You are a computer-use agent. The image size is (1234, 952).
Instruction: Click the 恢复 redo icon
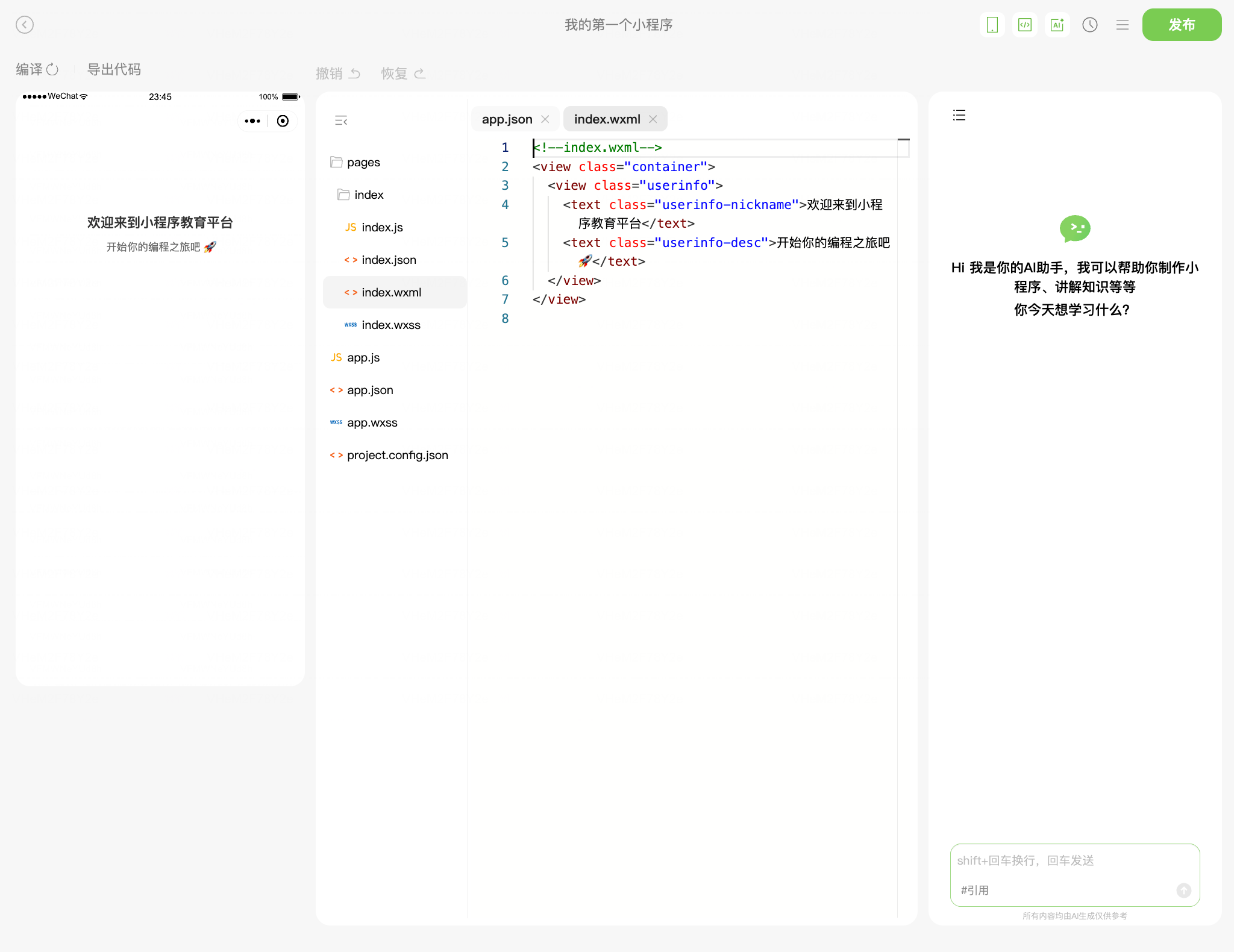420,74
